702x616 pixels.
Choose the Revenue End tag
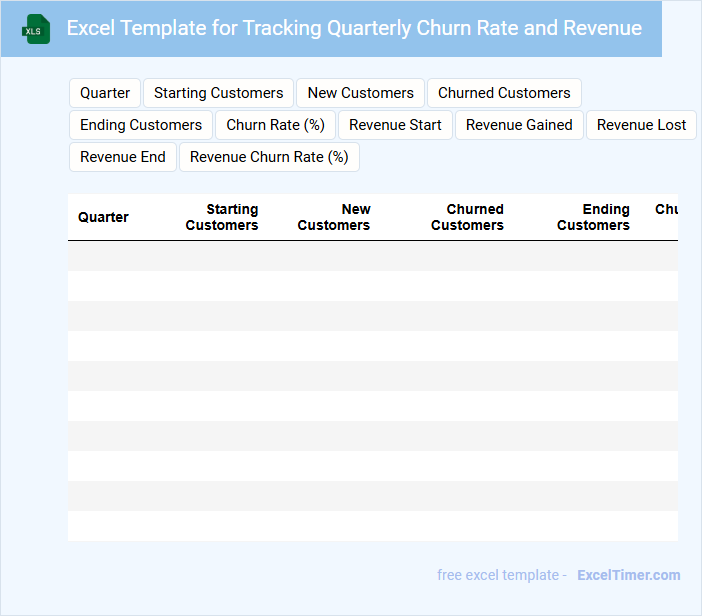point(123,157)
